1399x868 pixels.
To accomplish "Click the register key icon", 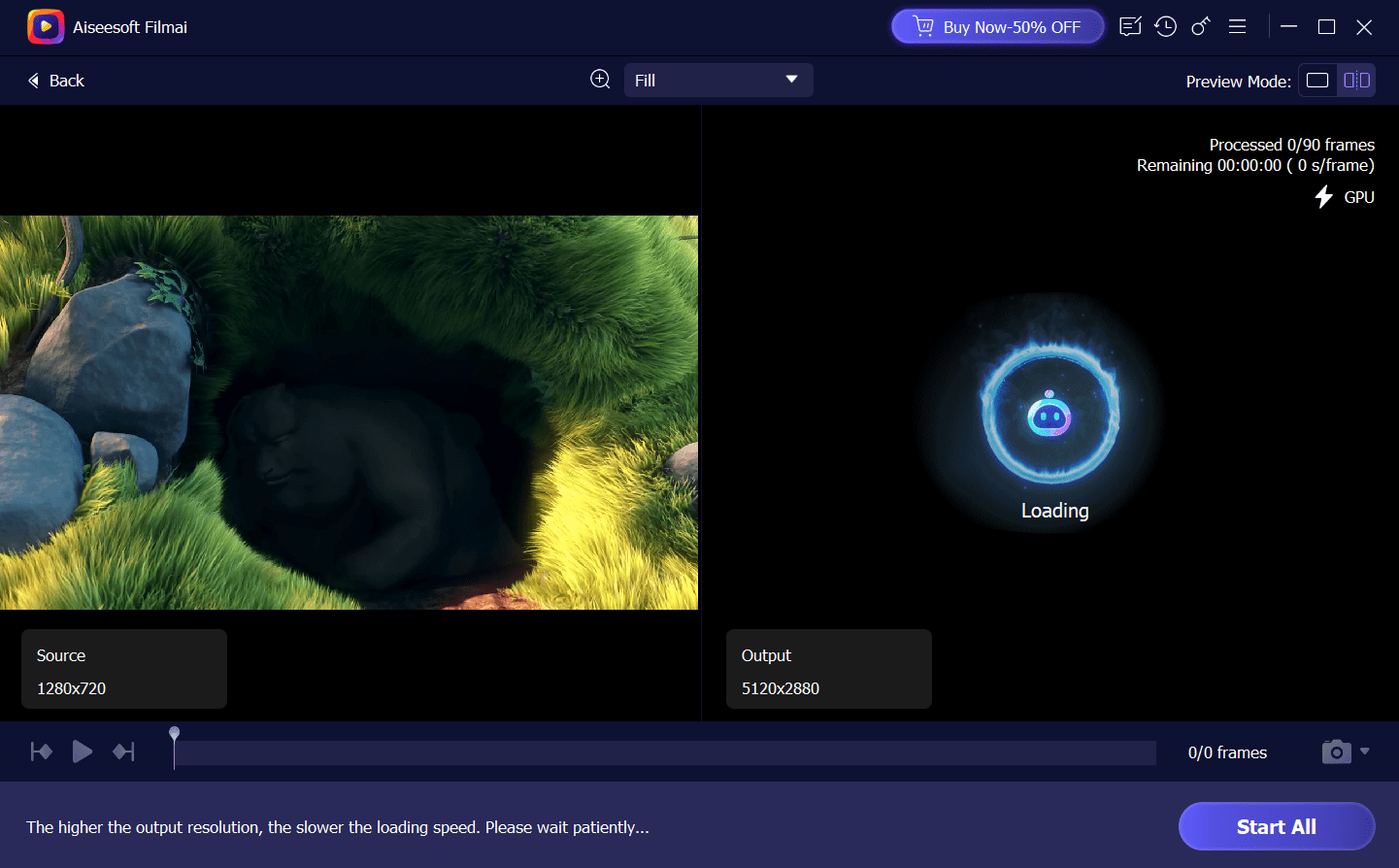I will 1201,27.
